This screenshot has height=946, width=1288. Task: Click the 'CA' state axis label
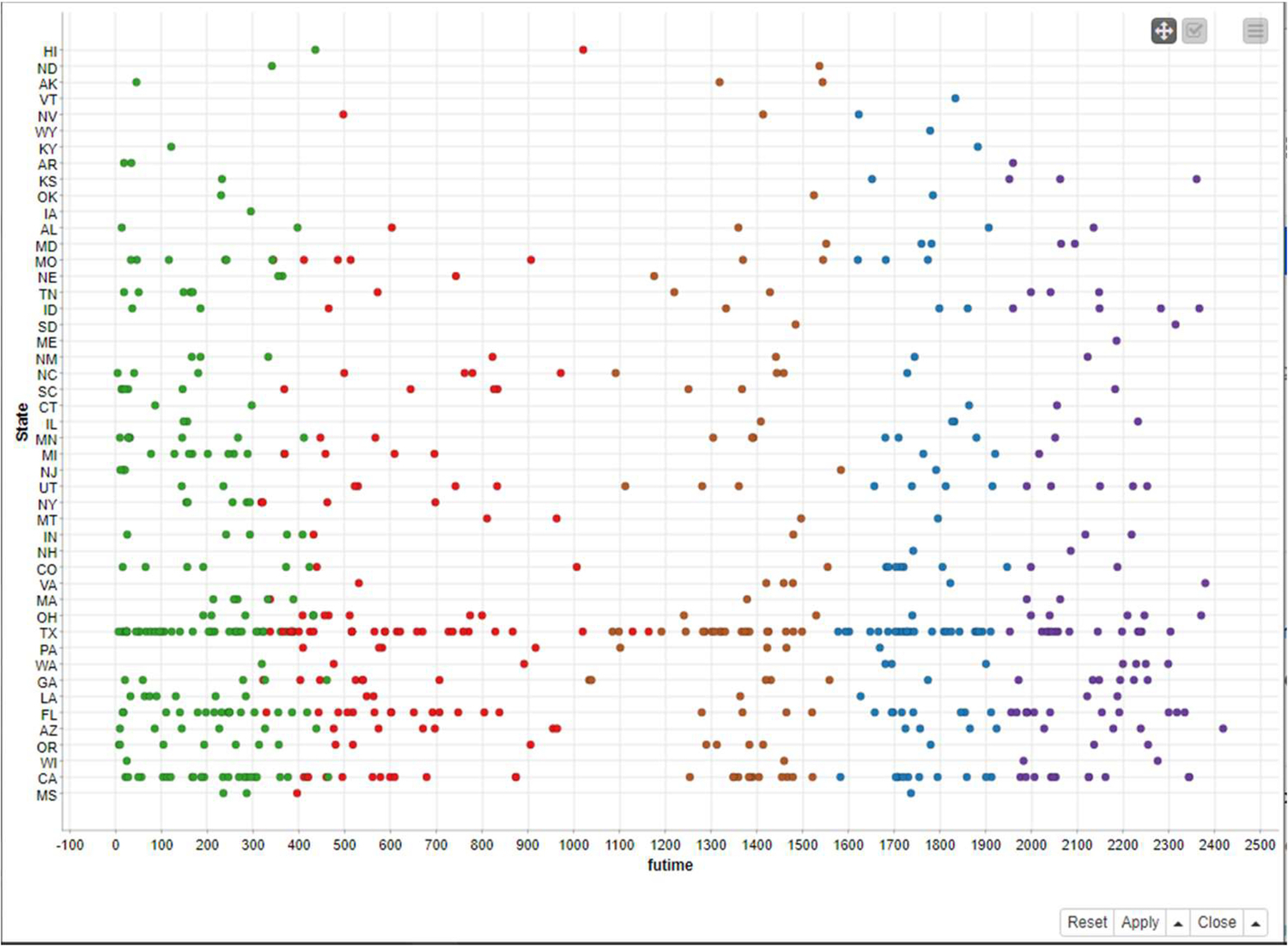[x=47, y=779]
